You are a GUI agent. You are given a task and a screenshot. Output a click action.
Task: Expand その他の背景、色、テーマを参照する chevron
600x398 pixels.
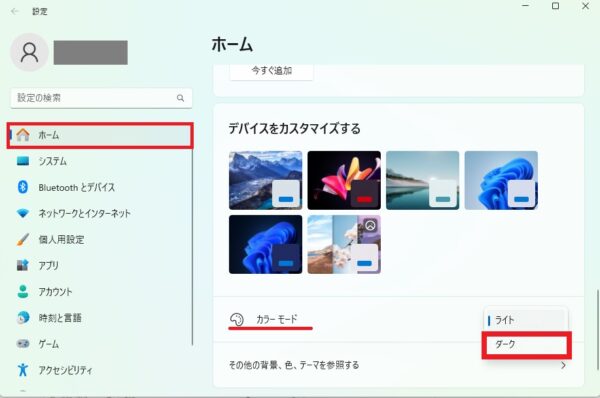tap(563, 365)
